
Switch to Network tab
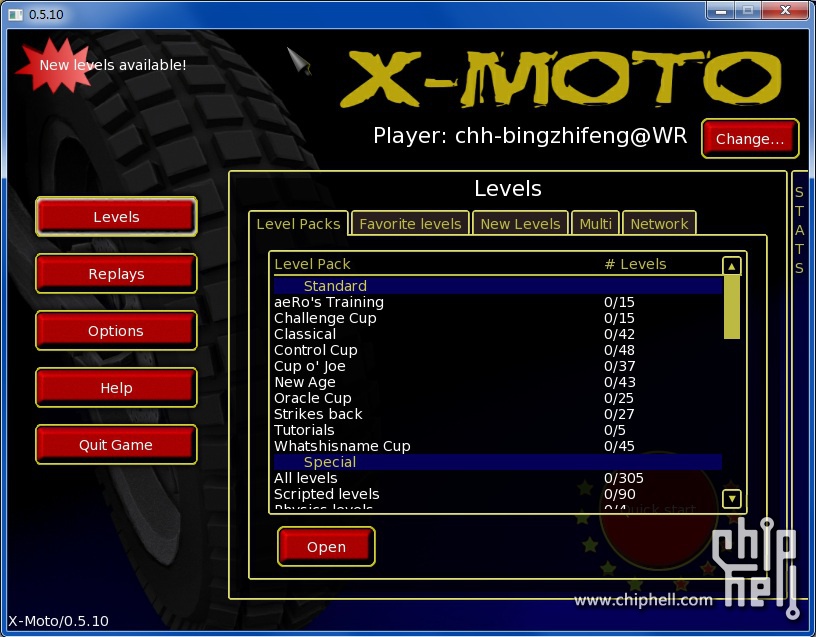(659, 224)
